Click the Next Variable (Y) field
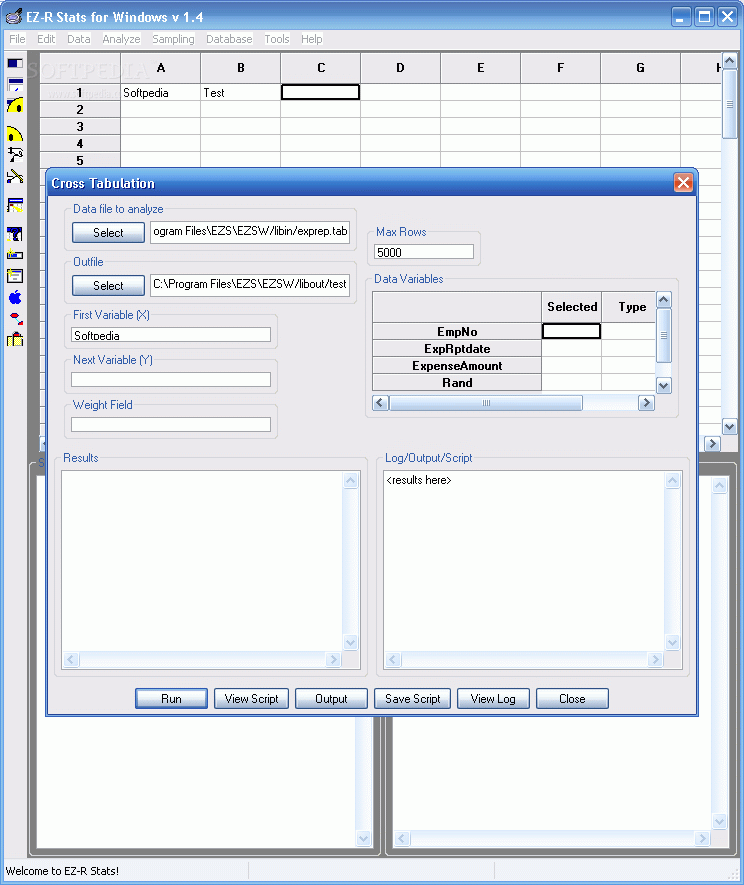The image size is (744, 885). [171, 380]
